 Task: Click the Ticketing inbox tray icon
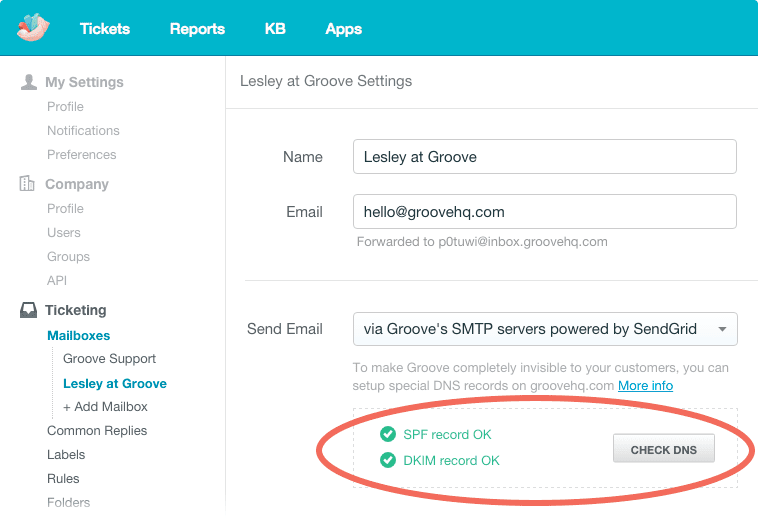coord(28,310)
